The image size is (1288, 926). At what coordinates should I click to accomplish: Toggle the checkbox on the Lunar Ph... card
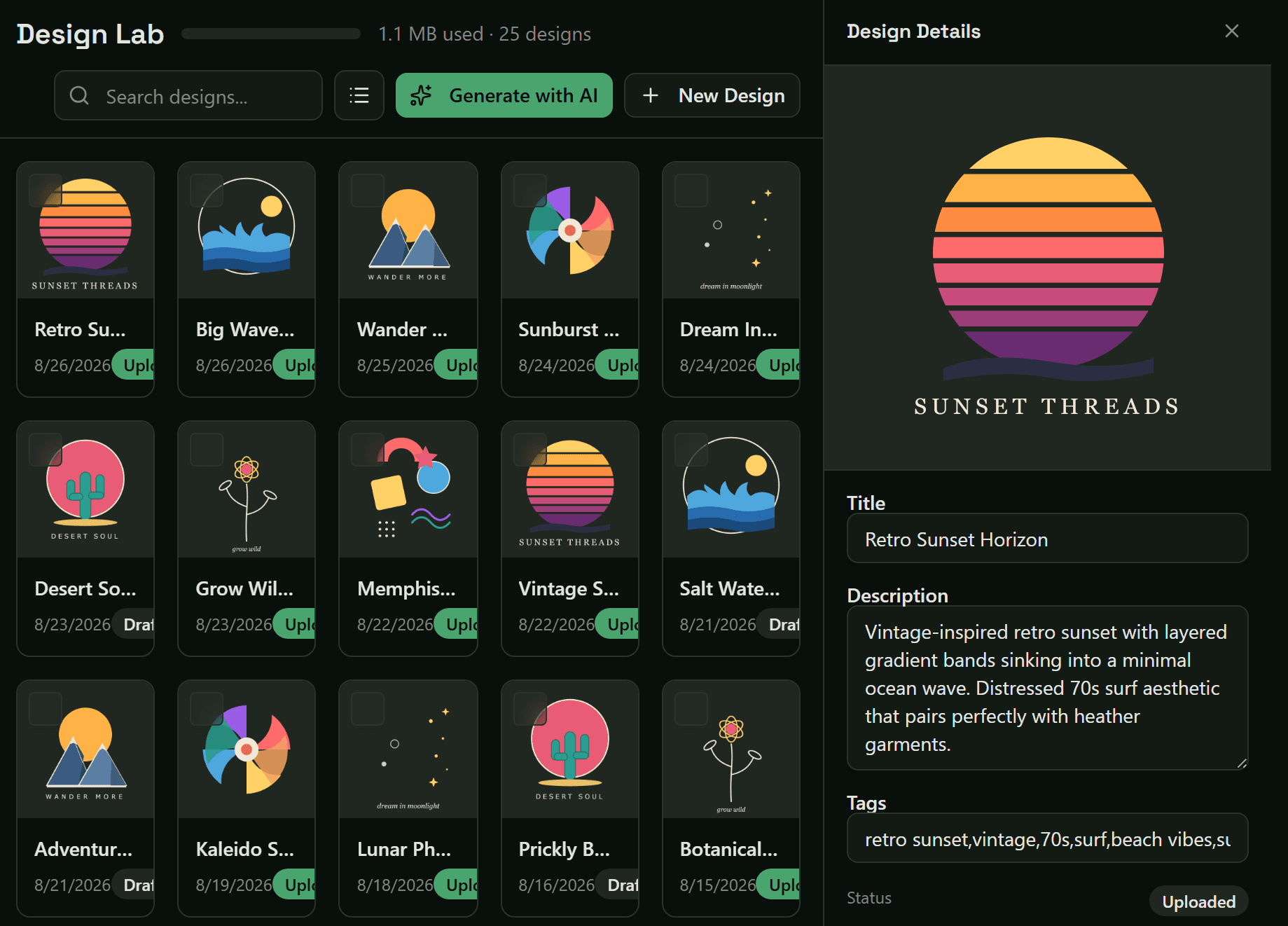coord(368,709)
